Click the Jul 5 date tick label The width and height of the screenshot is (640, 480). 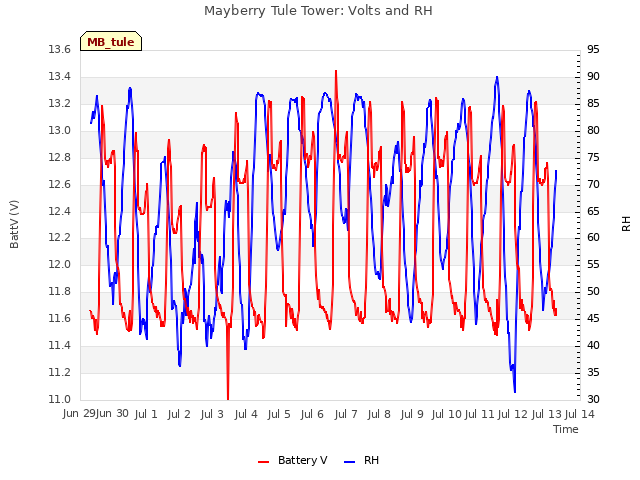click(x=279, y=414)
